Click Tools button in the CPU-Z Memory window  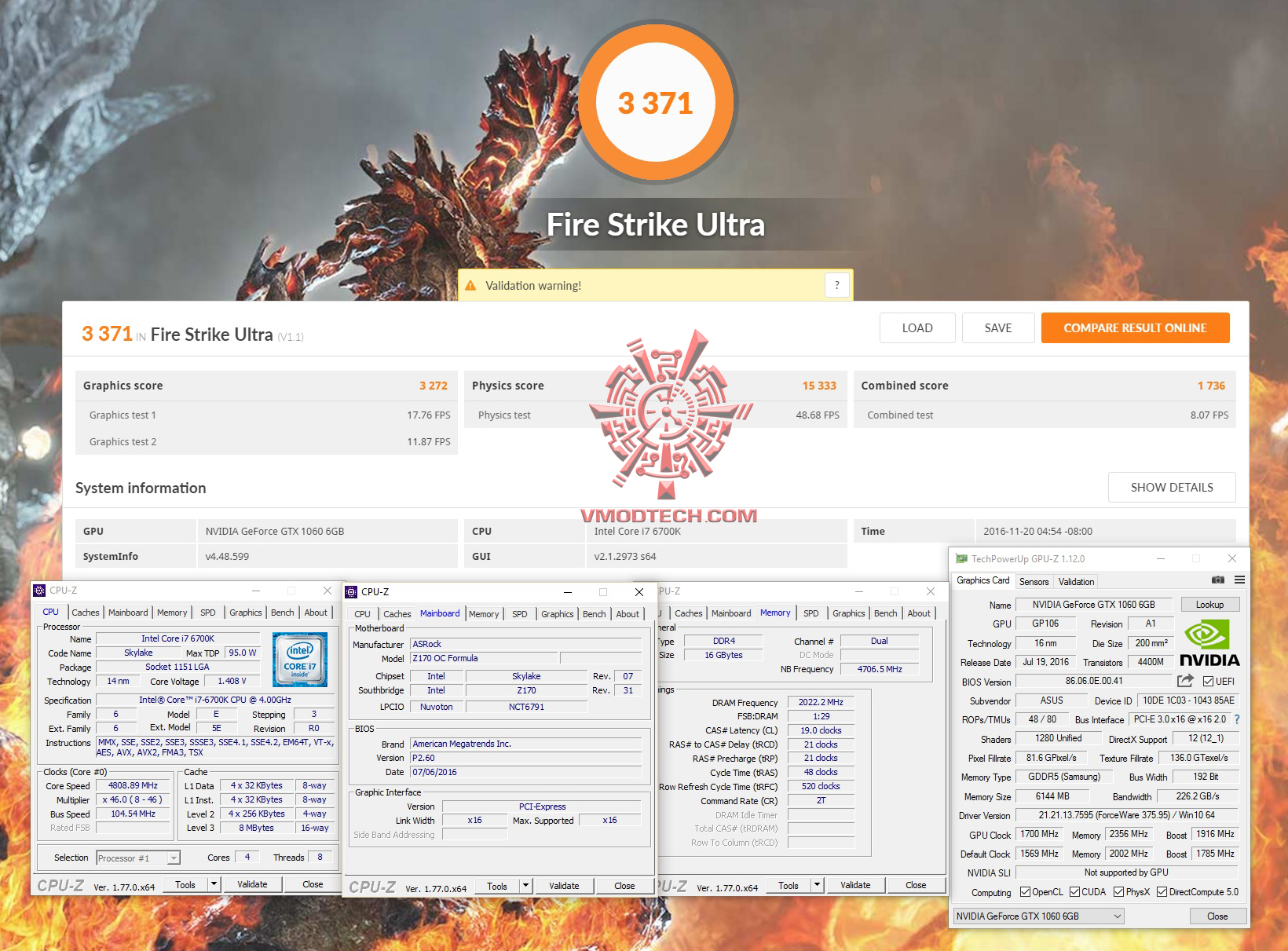point(789,885)
